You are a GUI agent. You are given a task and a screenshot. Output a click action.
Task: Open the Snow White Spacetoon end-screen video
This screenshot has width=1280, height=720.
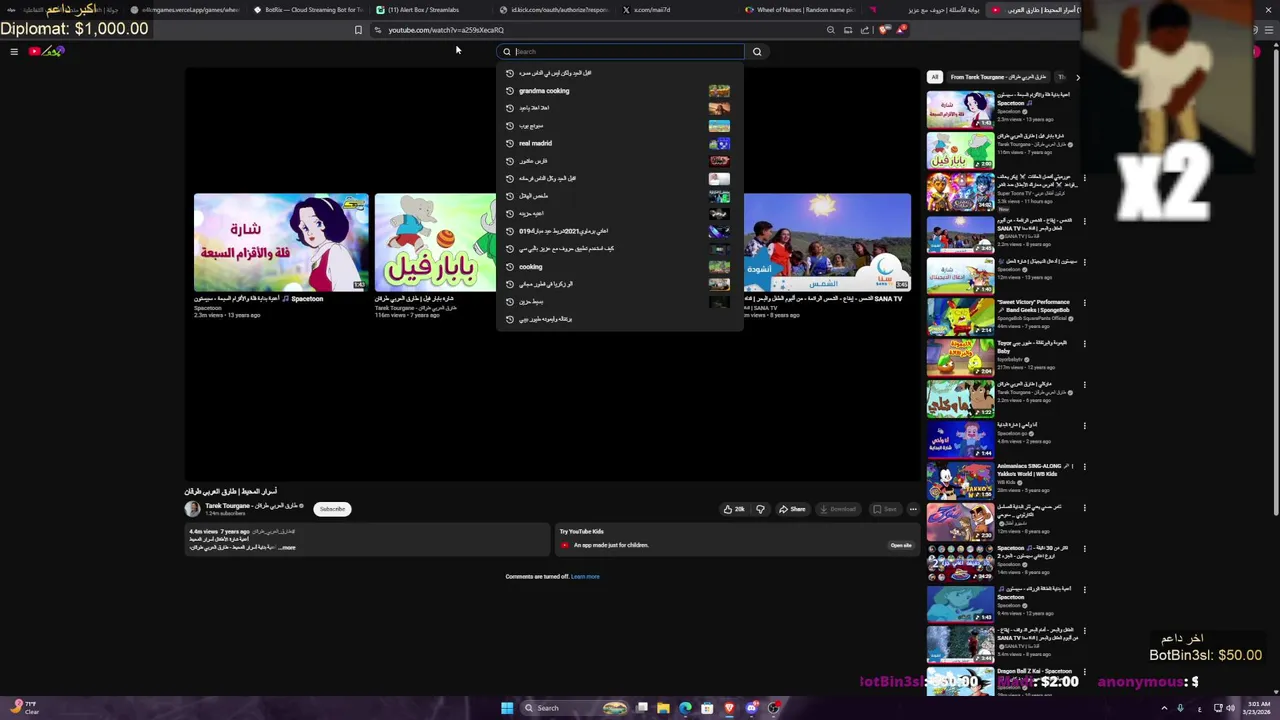click(x=281, y=242)
